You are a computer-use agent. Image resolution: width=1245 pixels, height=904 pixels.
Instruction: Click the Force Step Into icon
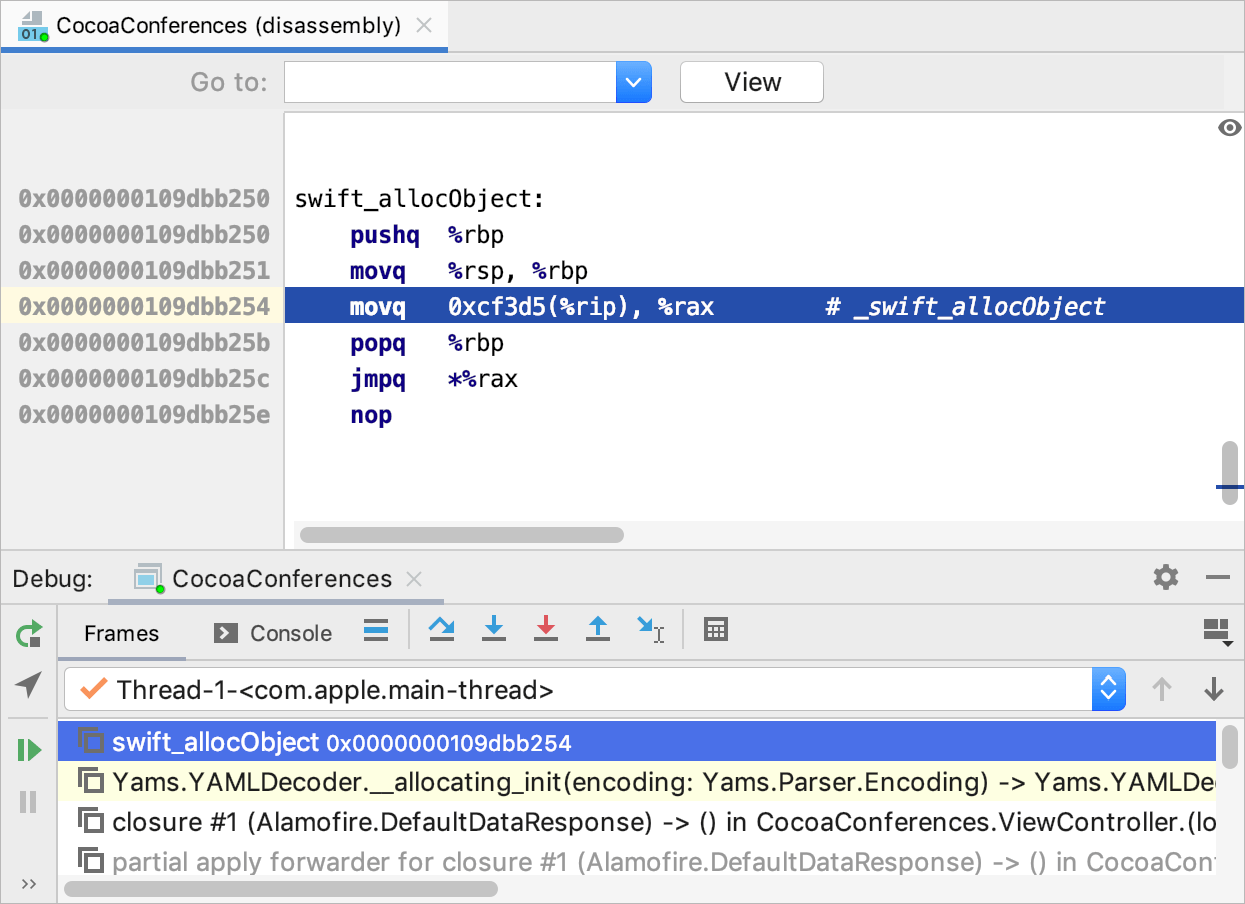coord(545,629)
